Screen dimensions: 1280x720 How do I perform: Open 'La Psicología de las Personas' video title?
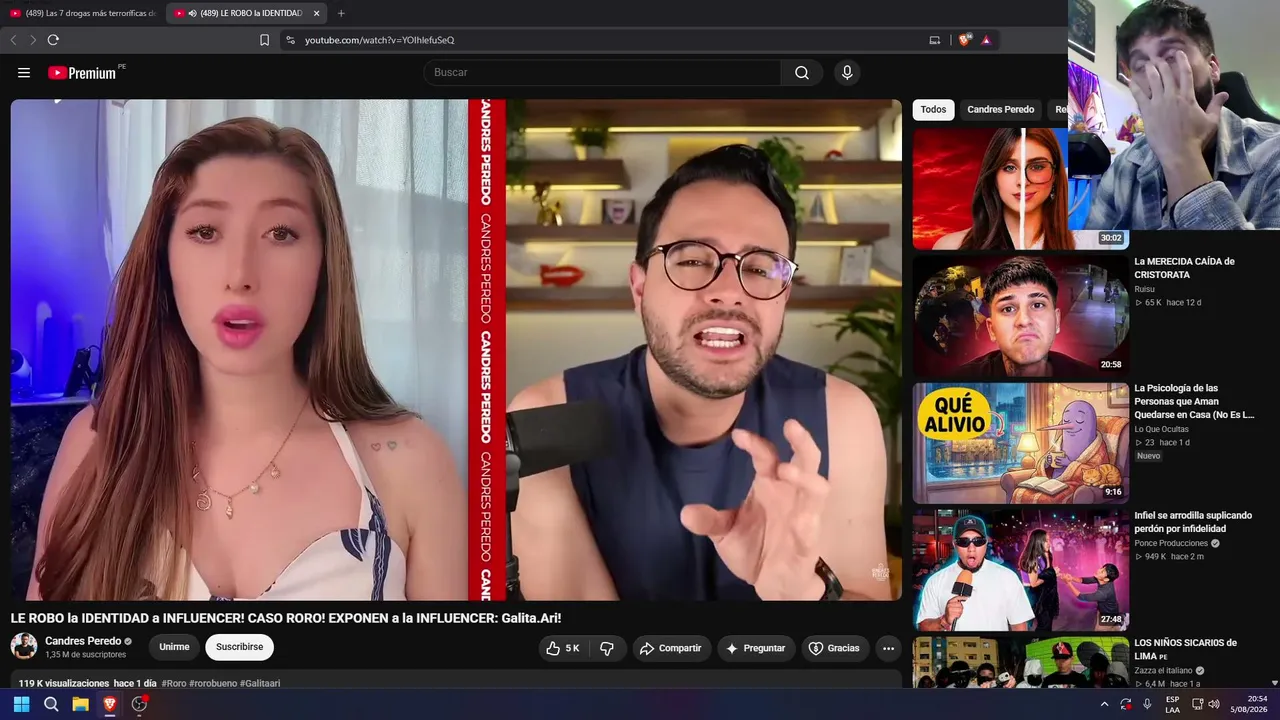pyautogui.click(x=1194, y=401)
